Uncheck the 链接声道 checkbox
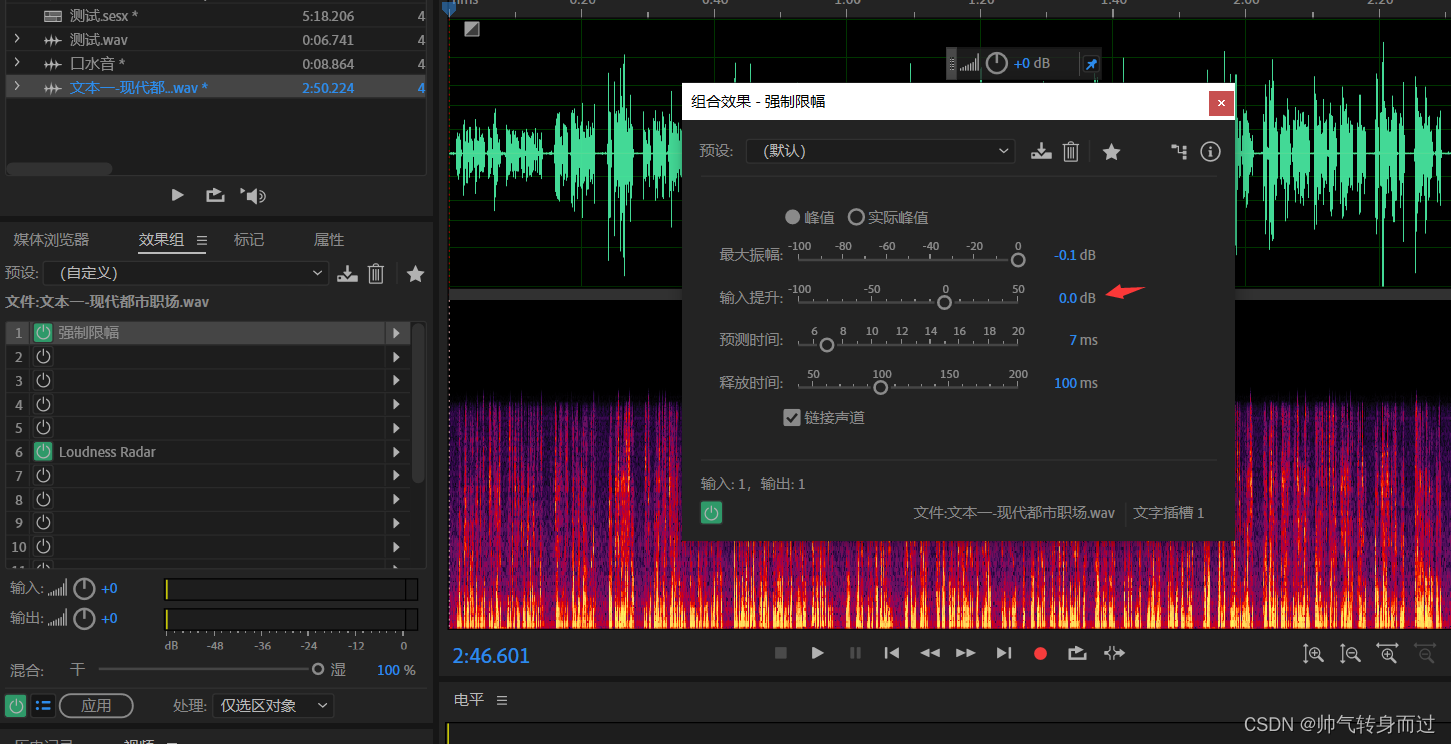This screenshot has width=1451, height=744. pos(792,417)
